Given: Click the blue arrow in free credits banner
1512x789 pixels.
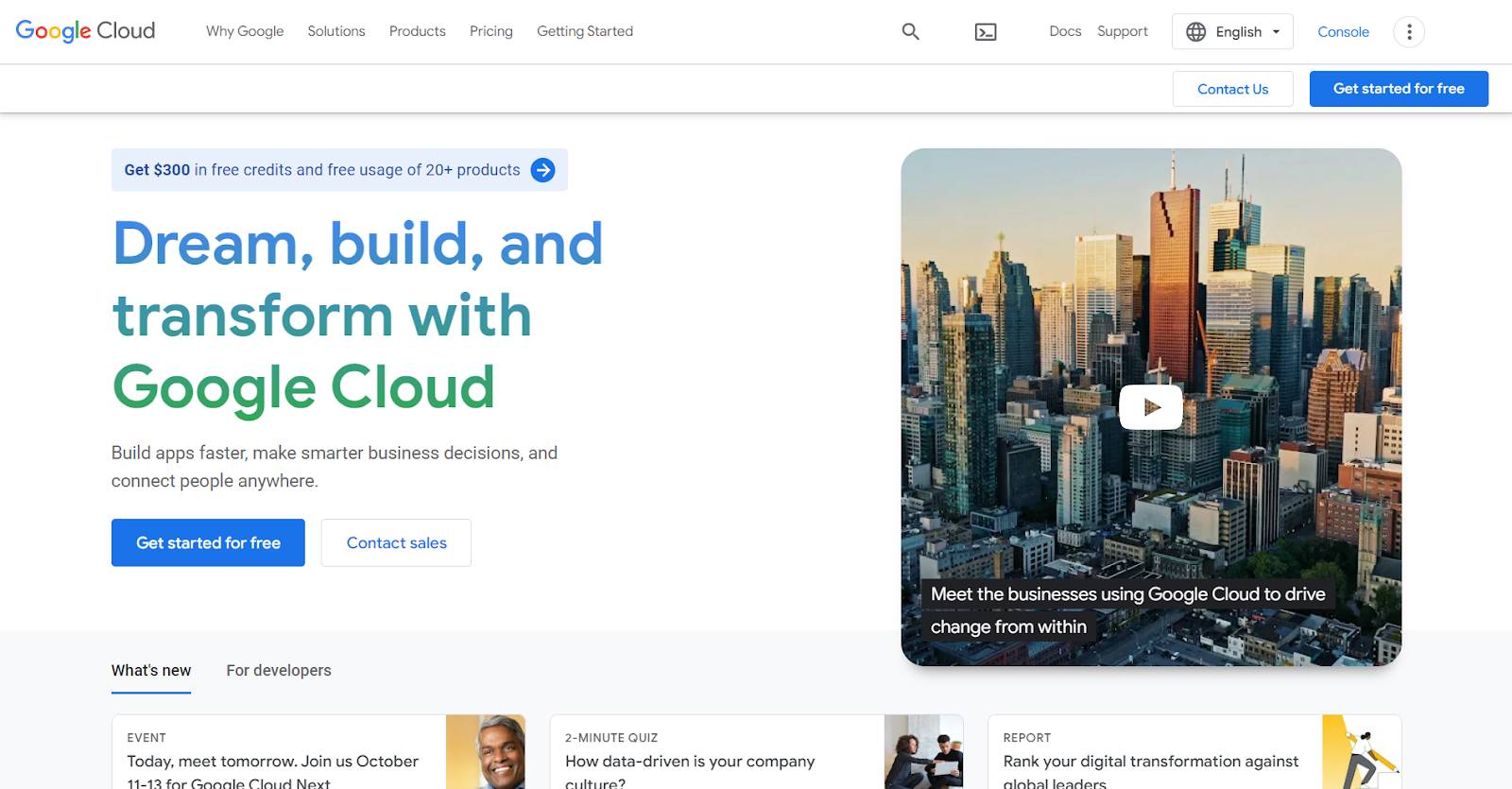Looking at the screenshot, I should (x=542, y=170).
